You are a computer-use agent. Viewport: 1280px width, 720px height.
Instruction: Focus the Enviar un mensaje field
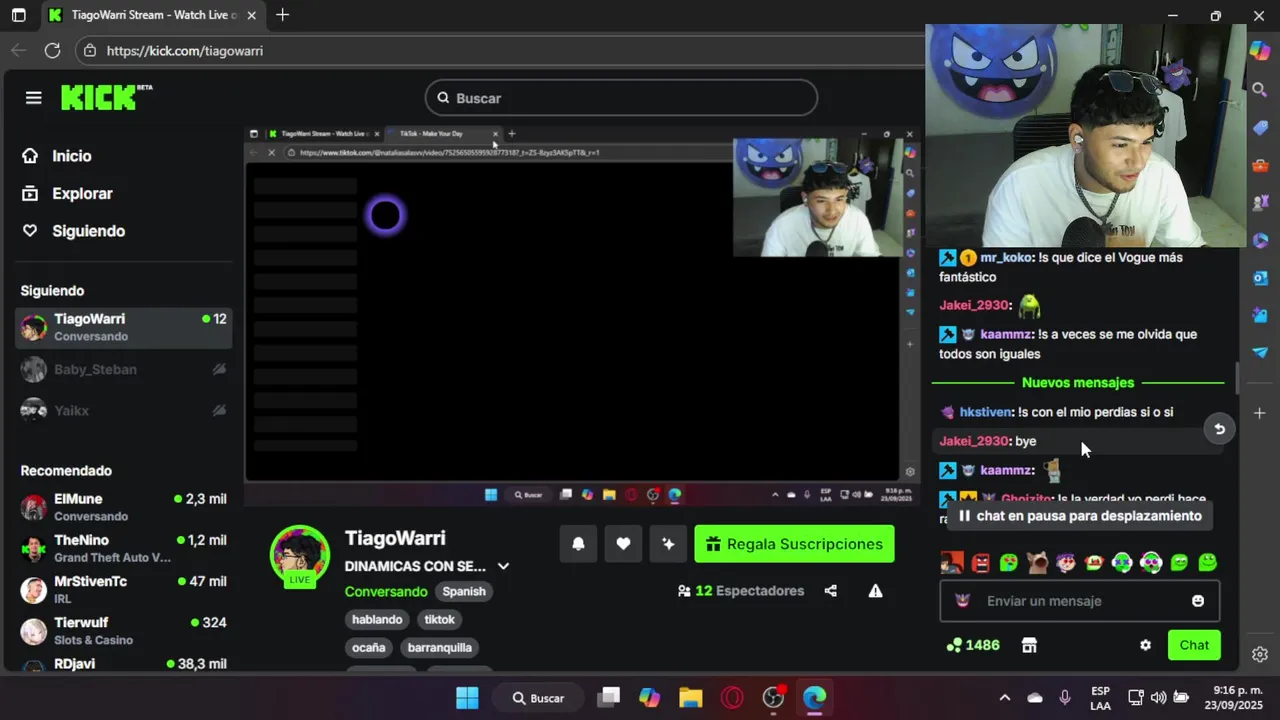point(1079,601)
